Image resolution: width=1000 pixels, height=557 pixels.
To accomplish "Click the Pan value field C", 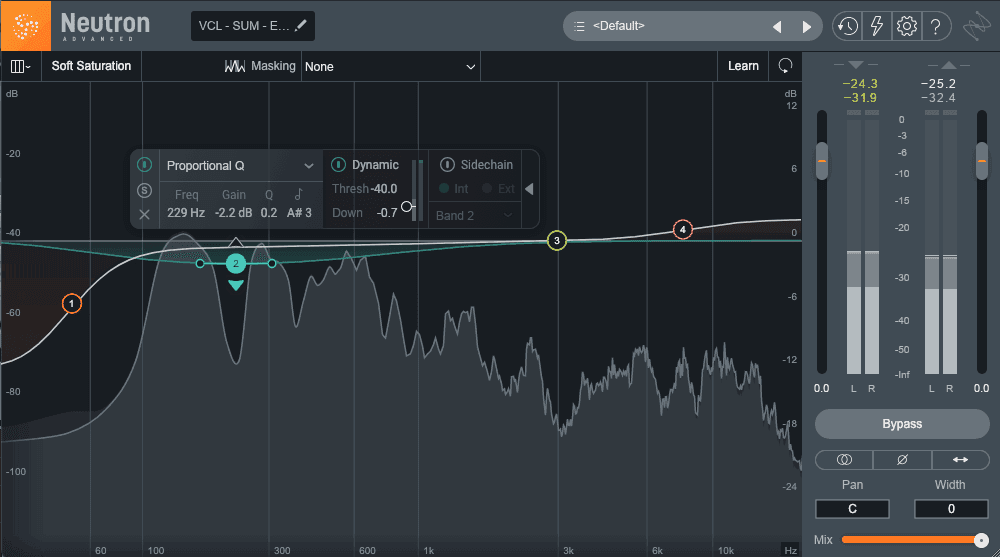I will click(853, 509).
